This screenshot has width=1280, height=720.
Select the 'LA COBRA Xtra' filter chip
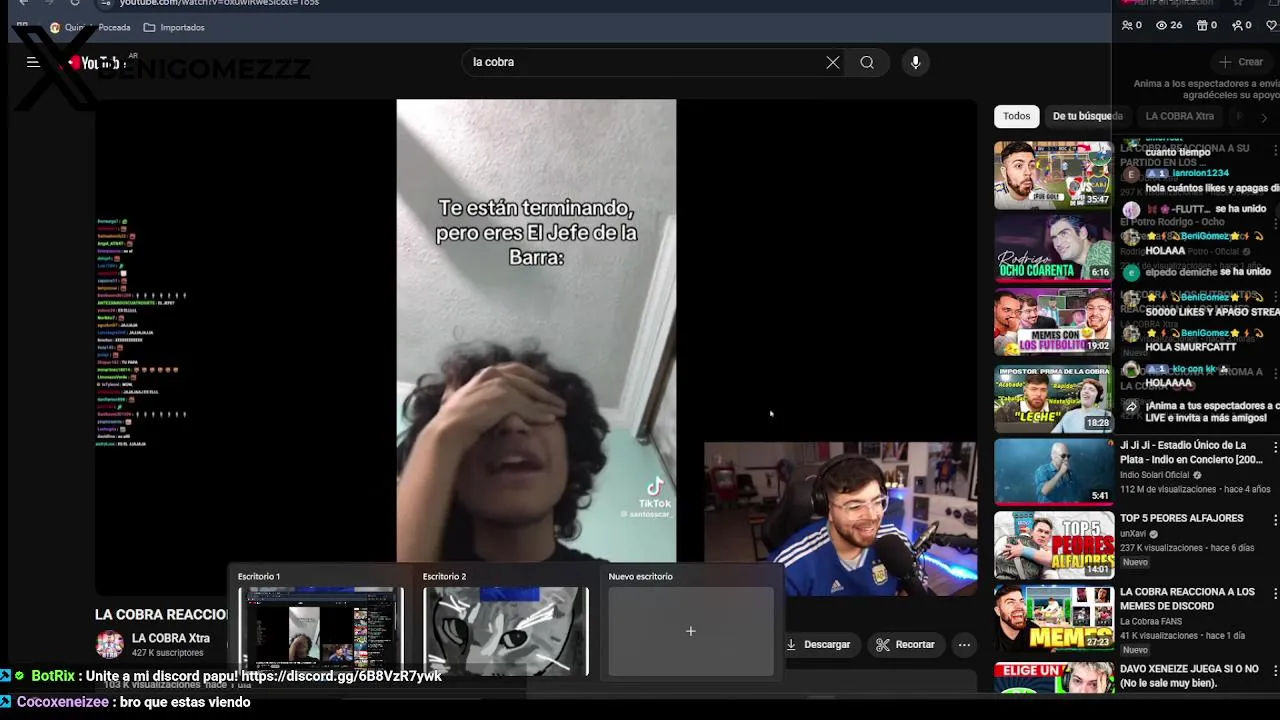(x=1179, y=116)
